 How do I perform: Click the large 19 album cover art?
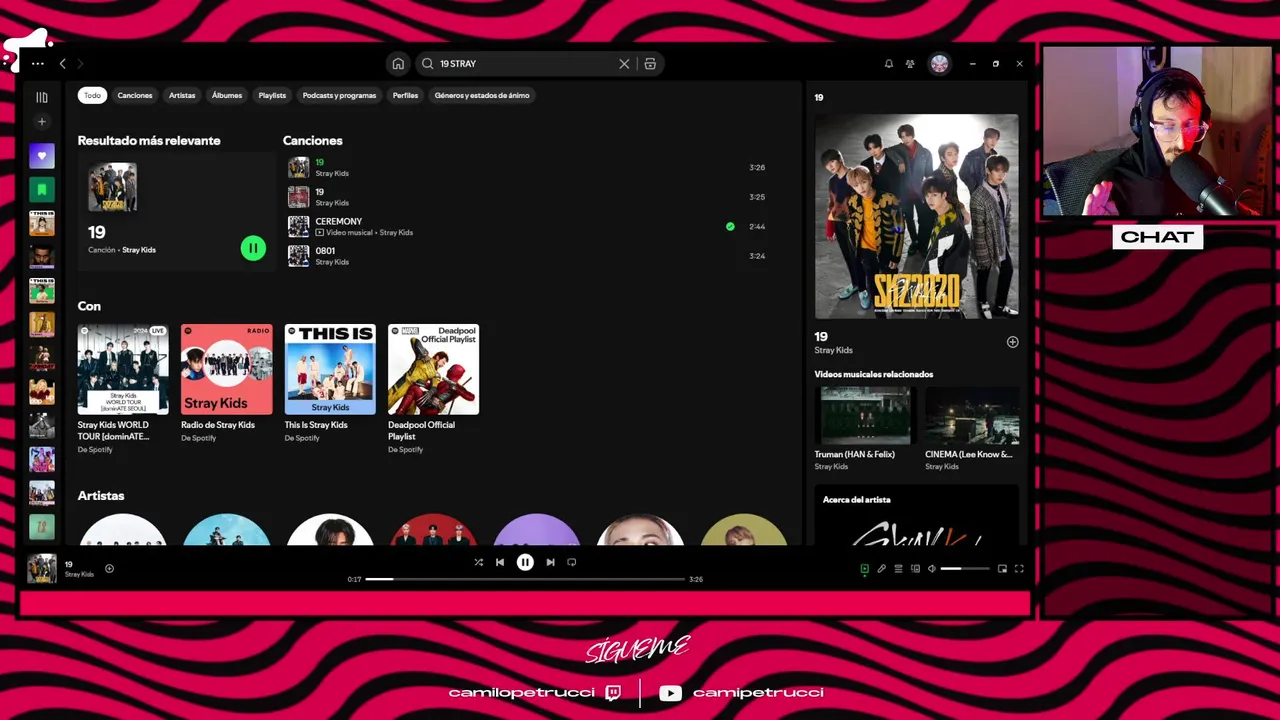pos(917,216)
